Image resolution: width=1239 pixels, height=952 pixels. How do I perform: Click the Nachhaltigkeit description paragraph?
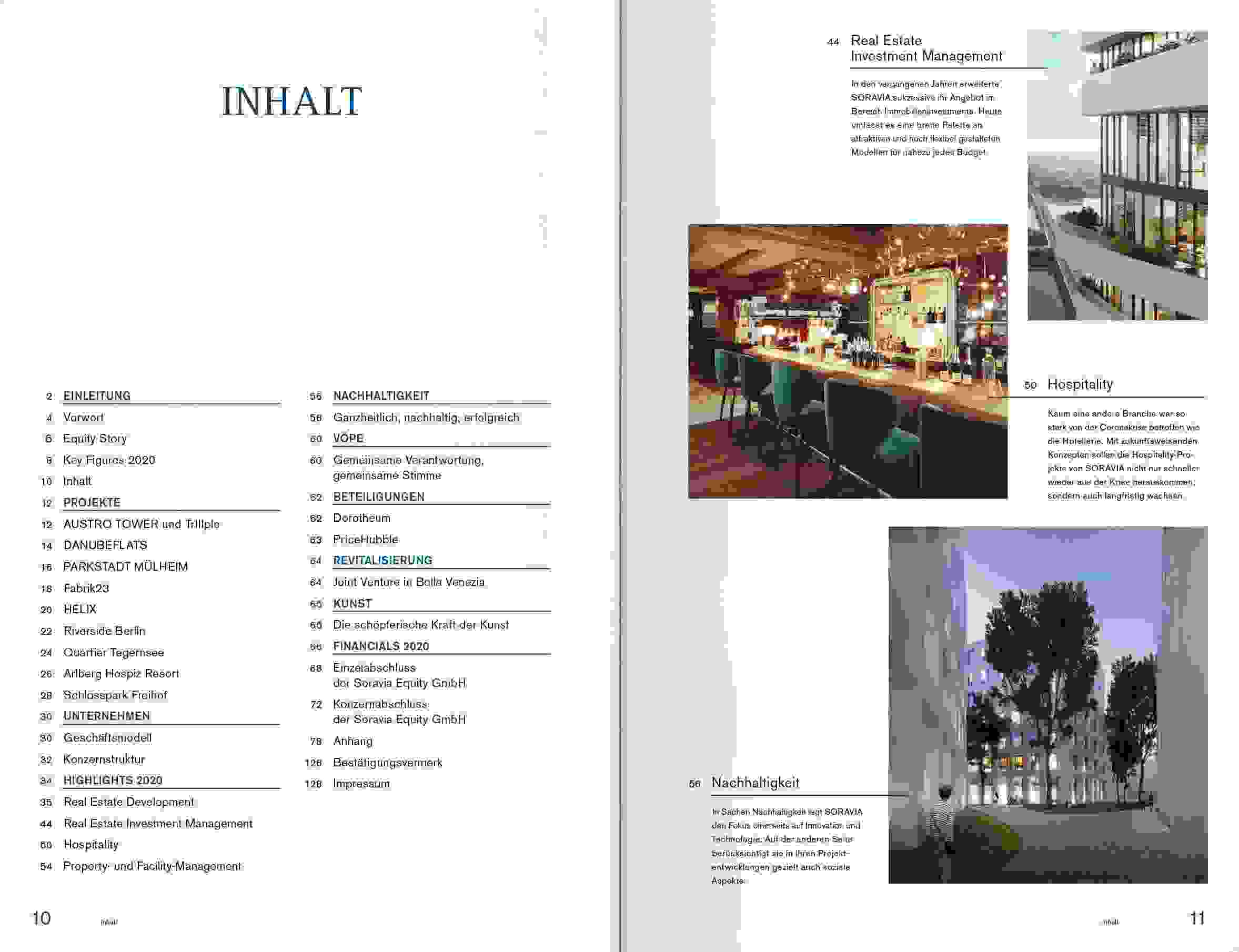click(787, 846)
